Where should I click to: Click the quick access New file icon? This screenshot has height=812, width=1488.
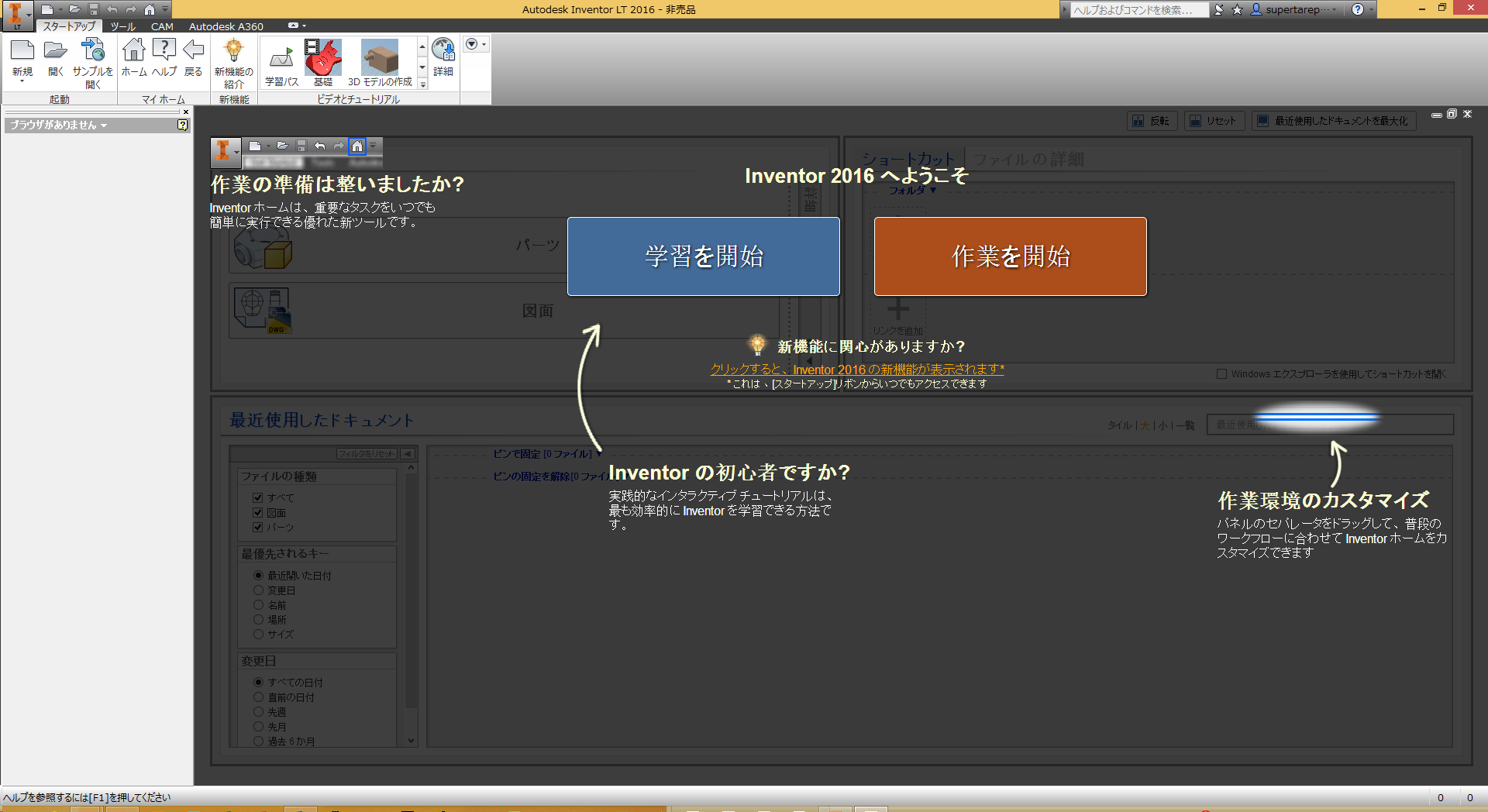point(47,9)
